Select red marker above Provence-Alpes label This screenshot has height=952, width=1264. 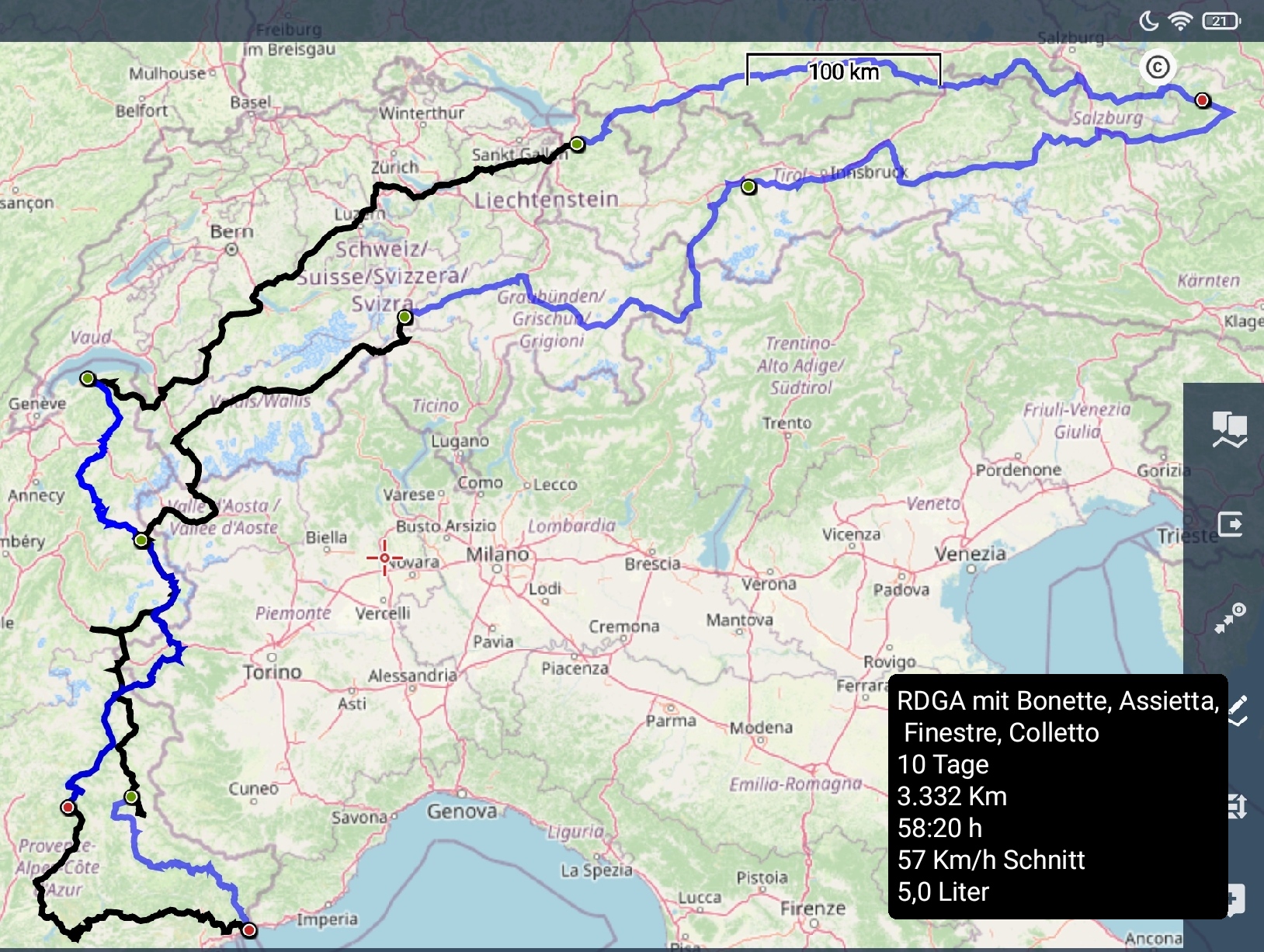pos(68,808)
